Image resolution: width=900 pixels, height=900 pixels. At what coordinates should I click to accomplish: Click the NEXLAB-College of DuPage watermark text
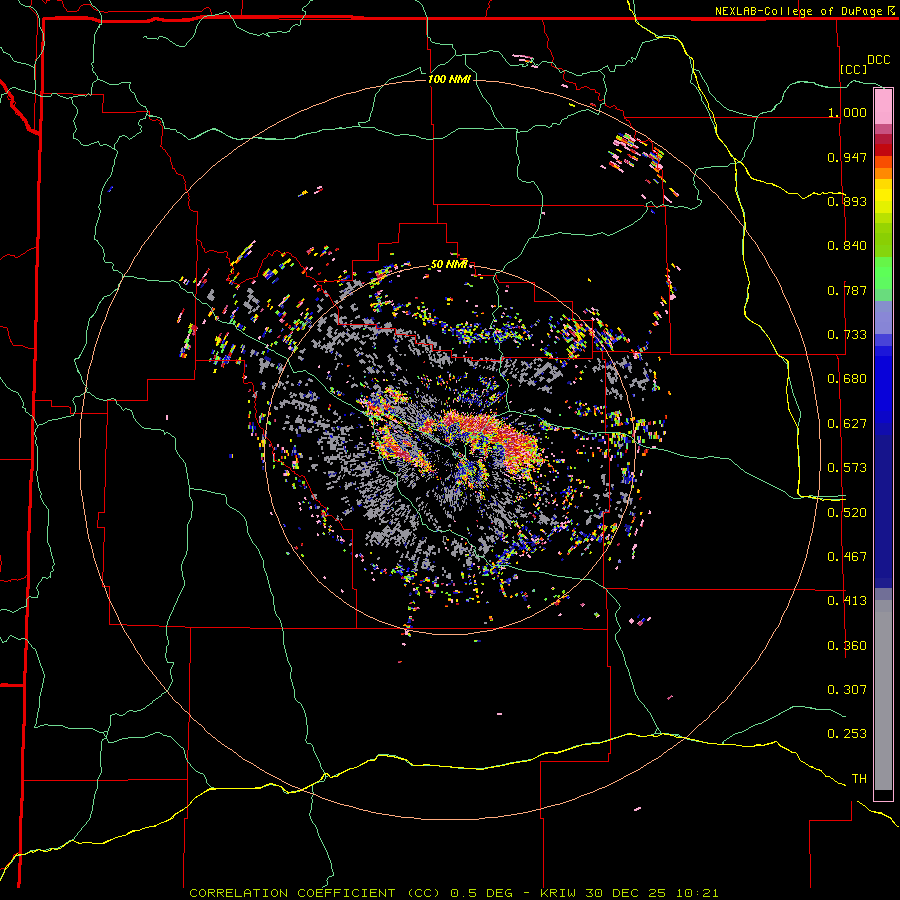pos(806,11)
